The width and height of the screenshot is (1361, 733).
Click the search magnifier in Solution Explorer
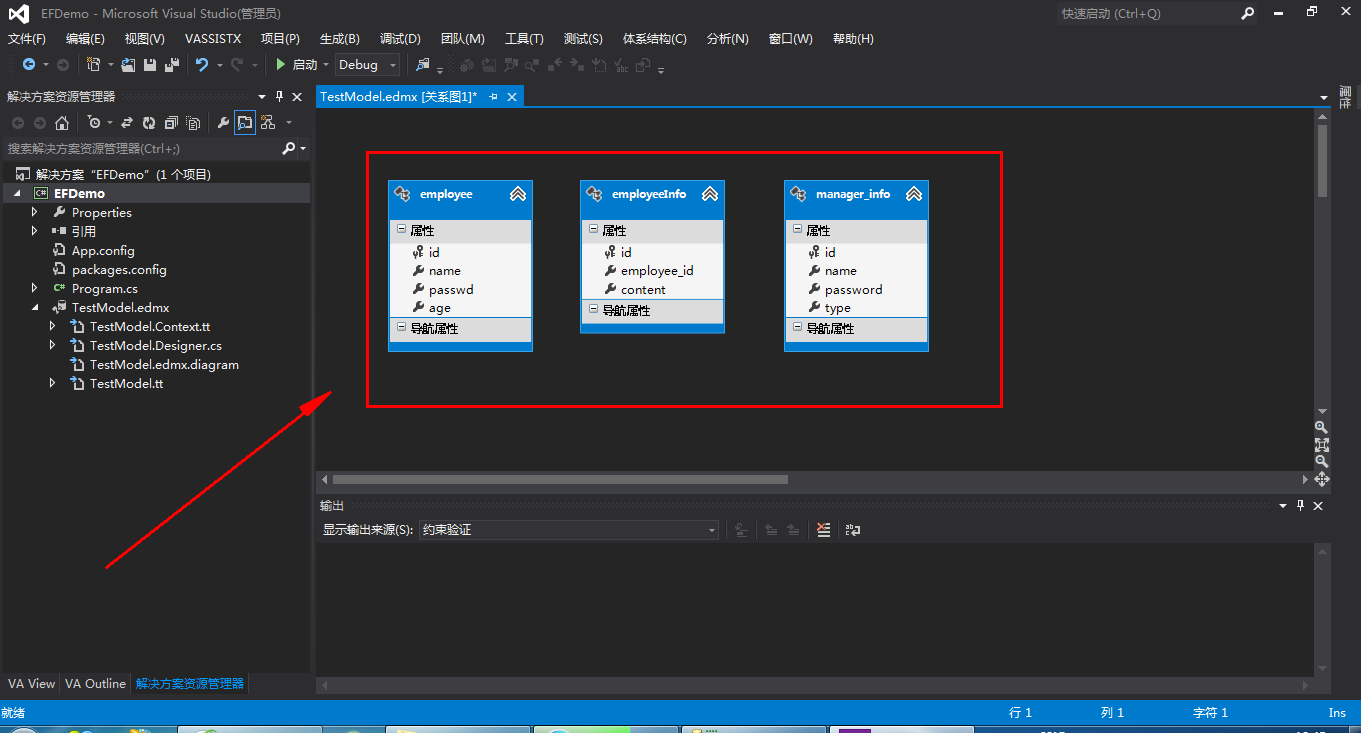289,148
